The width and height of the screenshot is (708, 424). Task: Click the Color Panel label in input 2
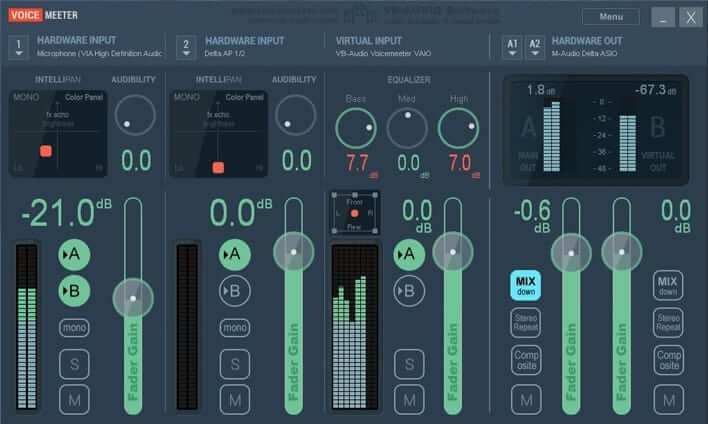(x=244, y=97)
